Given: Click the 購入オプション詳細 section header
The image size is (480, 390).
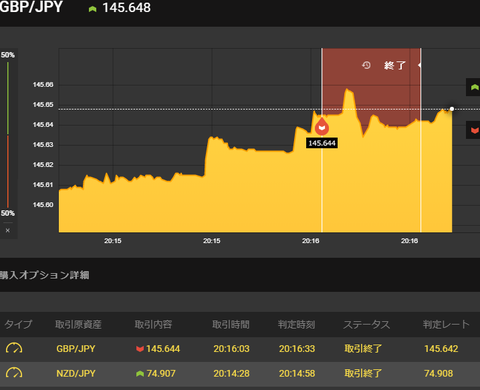Looking at the screenshot, I should pyautogui.click(x=44, y=275).
